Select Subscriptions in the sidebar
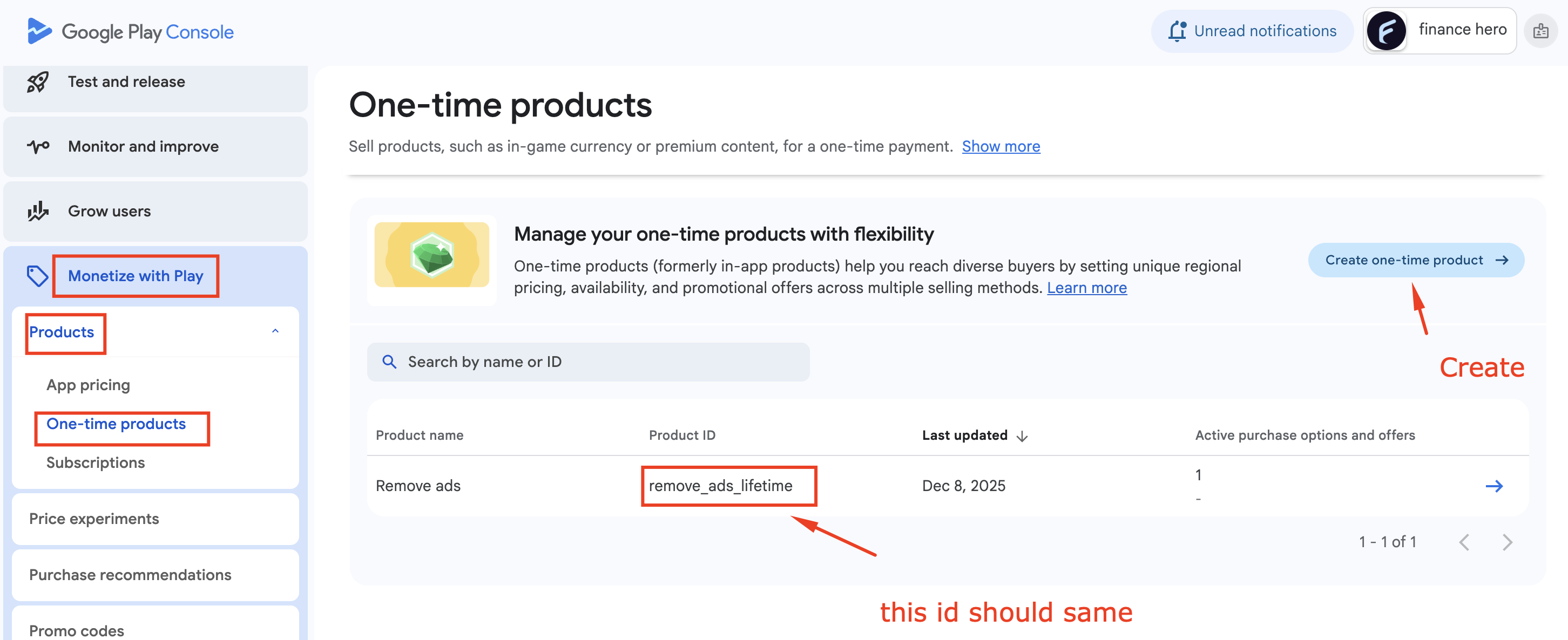Viewport: 1568px width, 640px height. pos(95,462)
